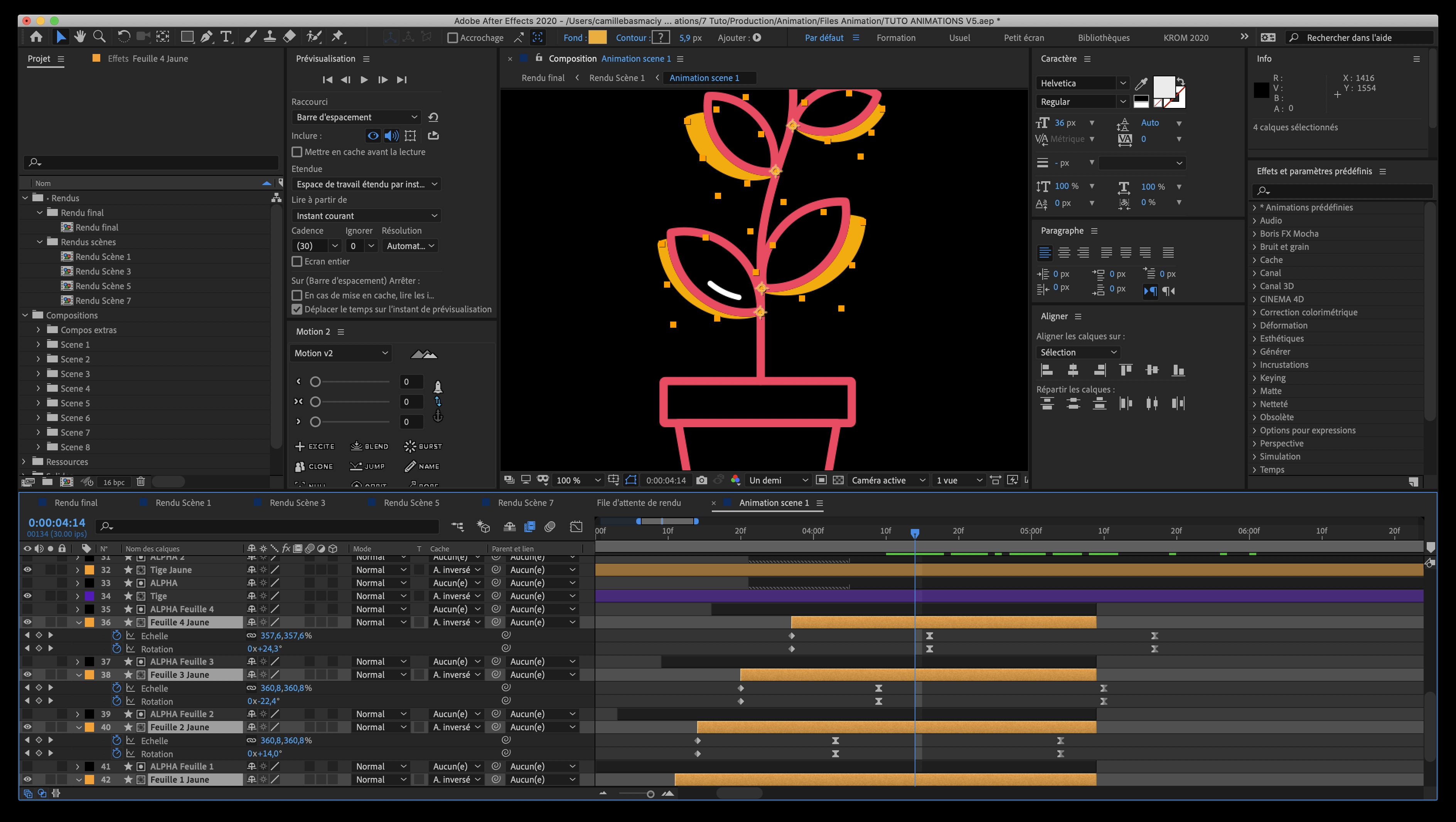
Task: Select the Rotation tool
Action: click(124, 37)
